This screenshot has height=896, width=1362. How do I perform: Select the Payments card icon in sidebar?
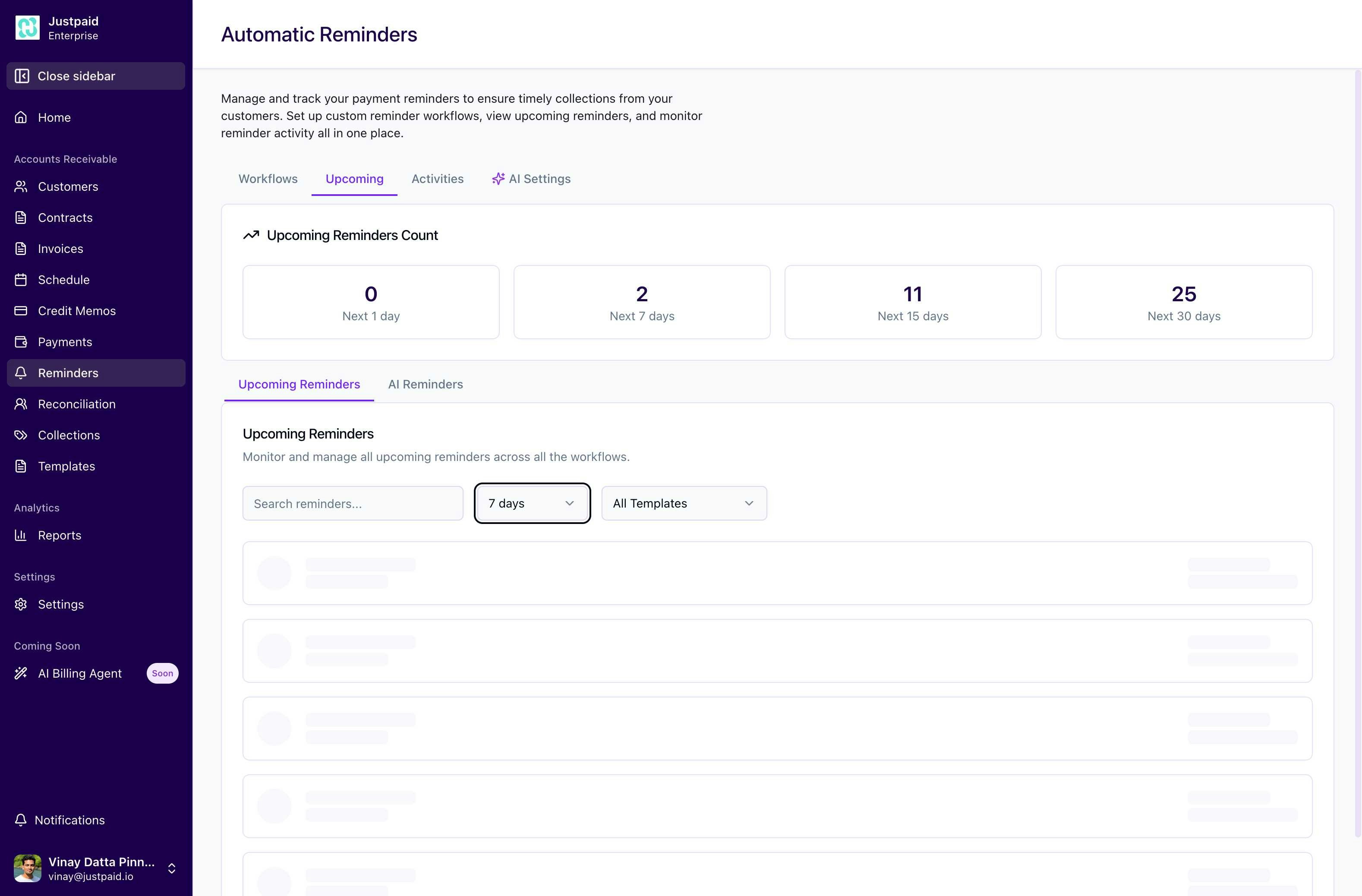(x=21, y=341)
